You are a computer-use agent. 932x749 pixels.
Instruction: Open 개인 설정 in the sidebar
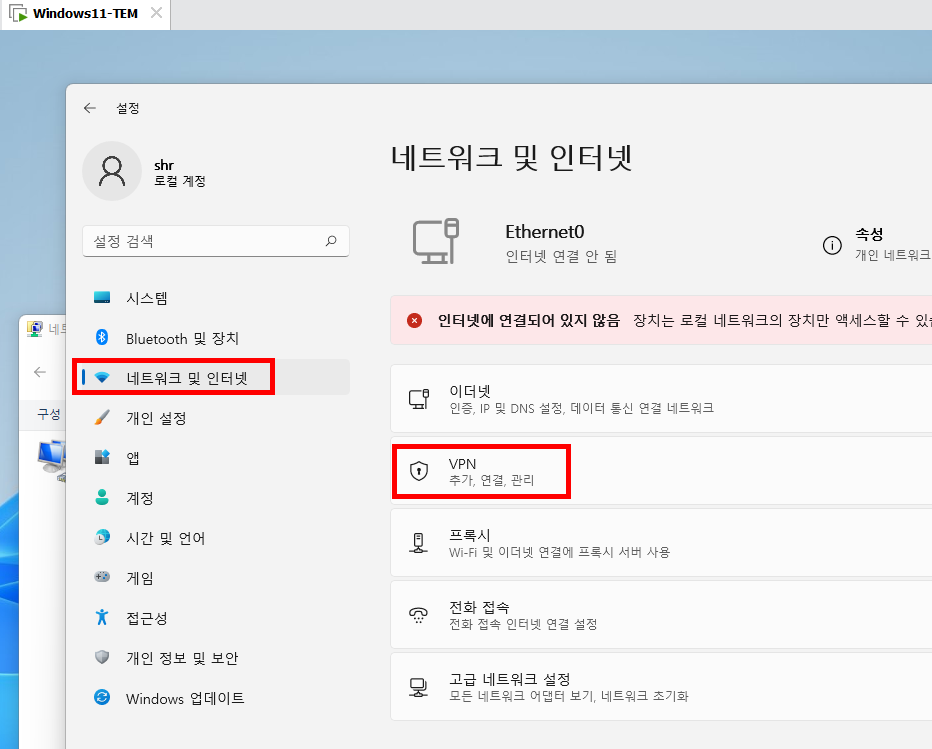pyautogui.click(x=216, y=418)
